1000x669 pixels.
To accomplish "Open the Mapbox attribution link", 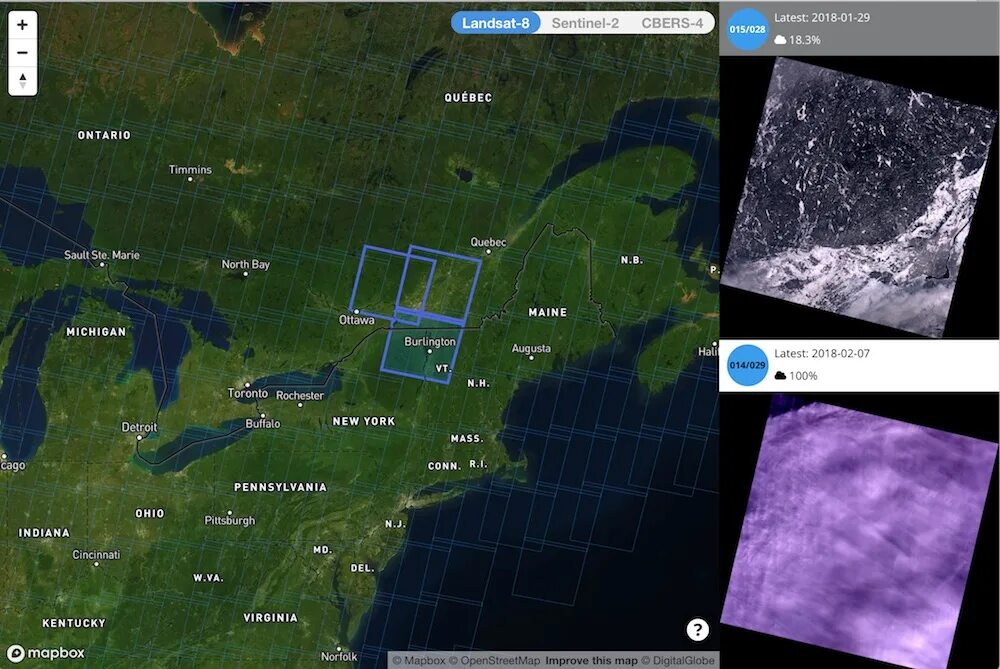I will tap(419, 661).
